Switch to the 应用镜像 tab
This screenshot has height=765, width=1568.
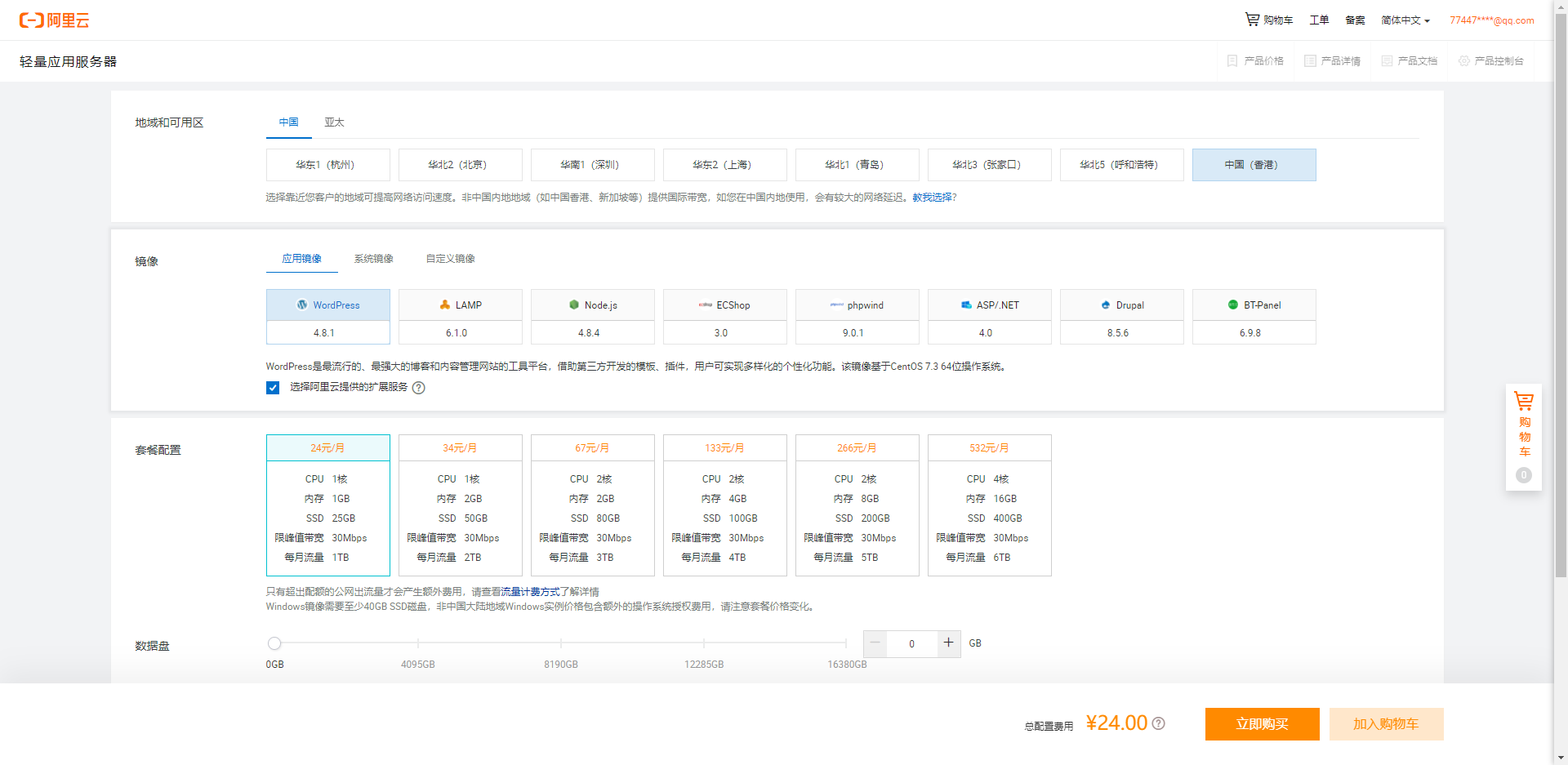pyautogui.click(x=302, y=259)
